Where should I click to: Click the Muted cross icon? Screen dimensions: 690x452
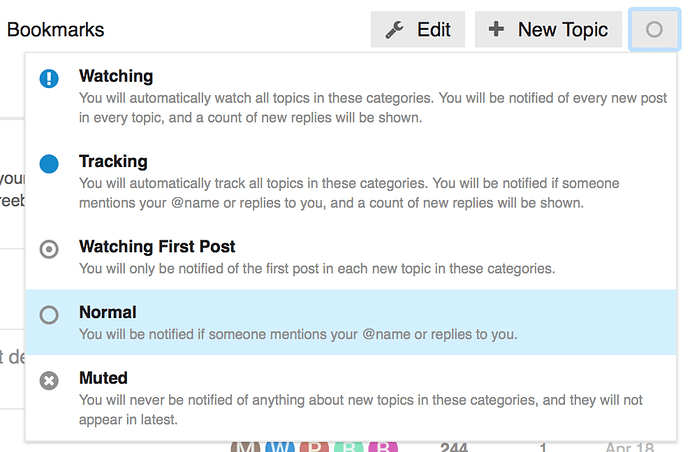tap(49, 380)
